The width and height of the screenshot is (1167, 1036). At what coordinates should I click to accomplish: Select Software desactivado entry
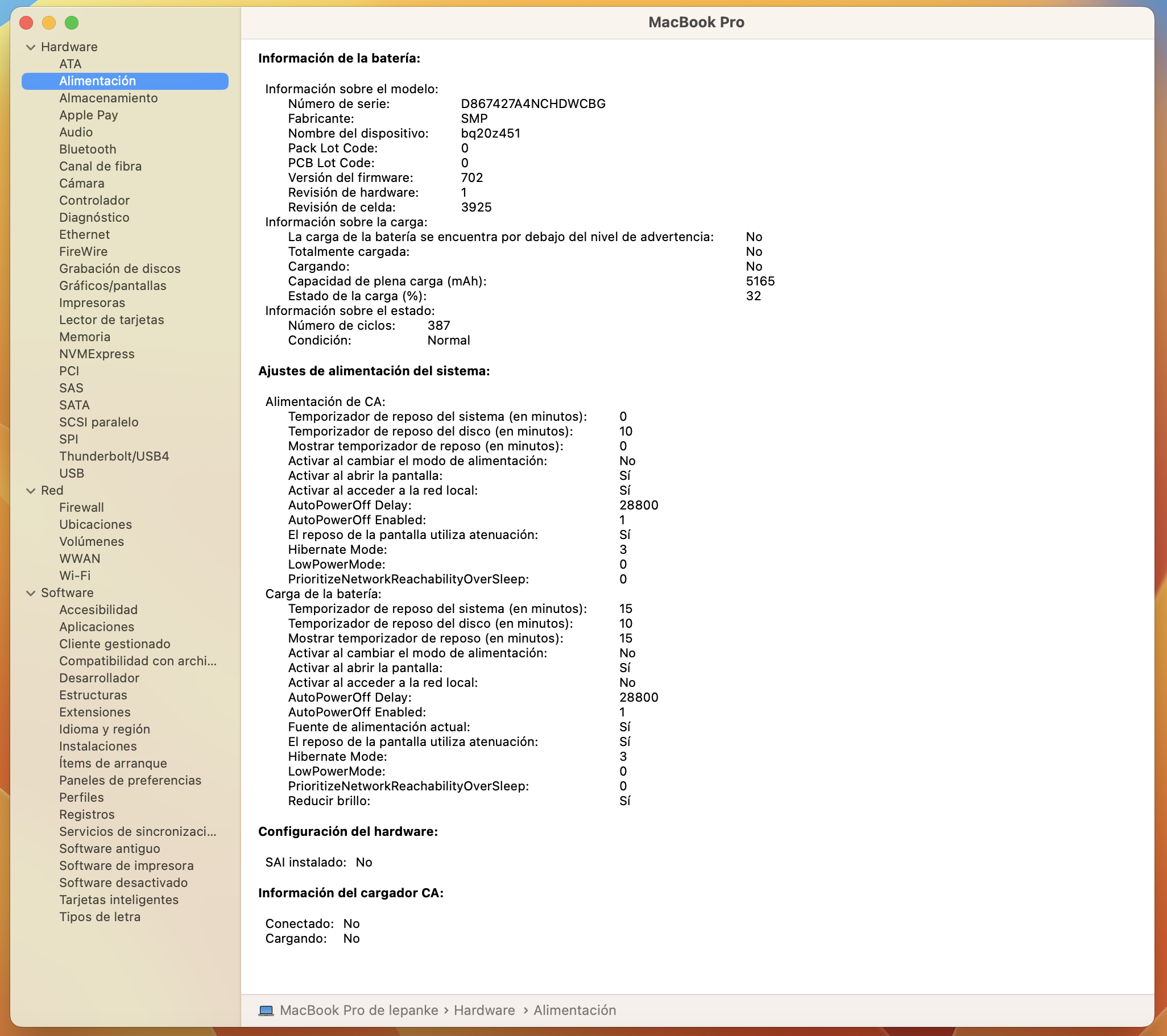[123, 883]
